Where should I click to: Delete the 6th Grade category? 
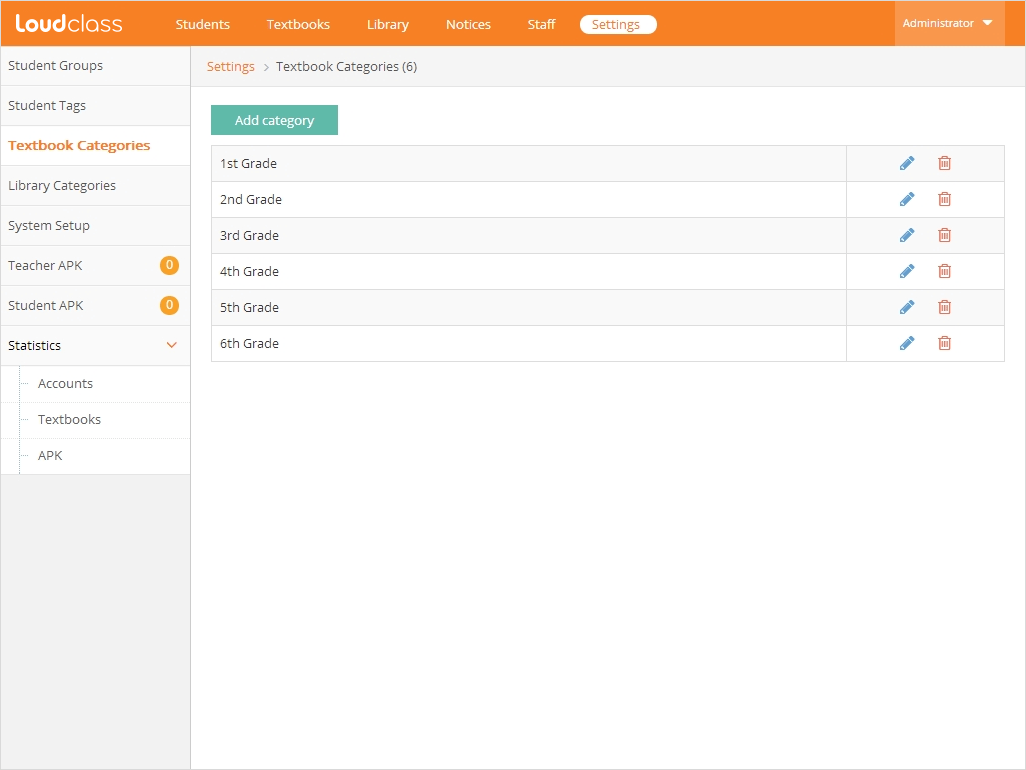tap(944, 343)
